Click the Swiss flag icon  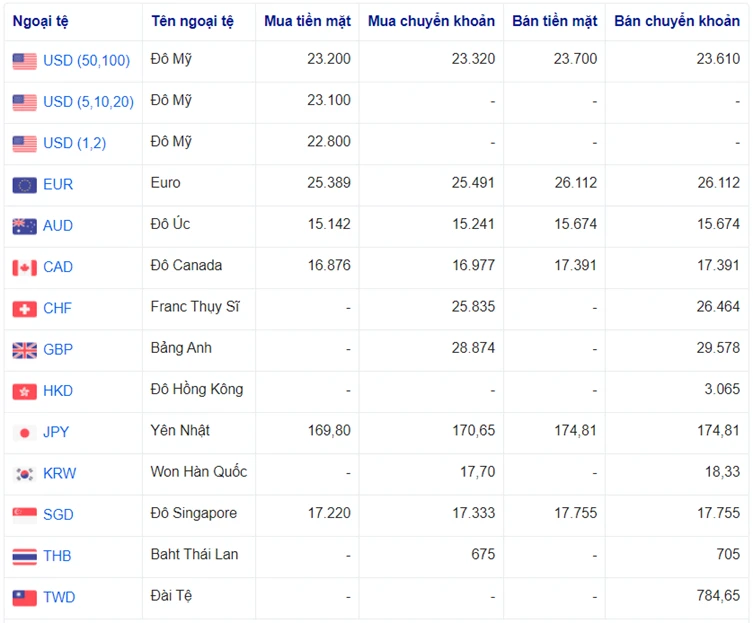click(25, 309)
